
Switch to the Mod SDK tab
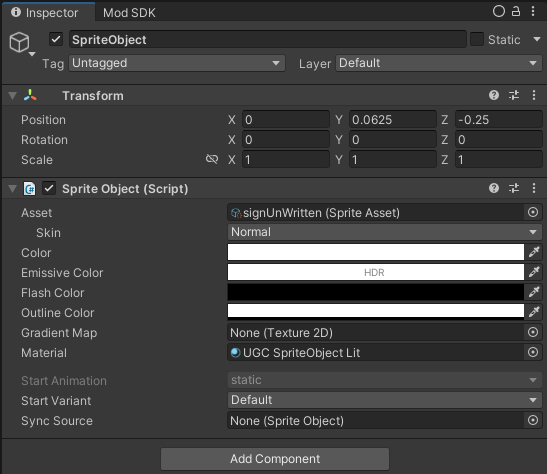point(129,13)
